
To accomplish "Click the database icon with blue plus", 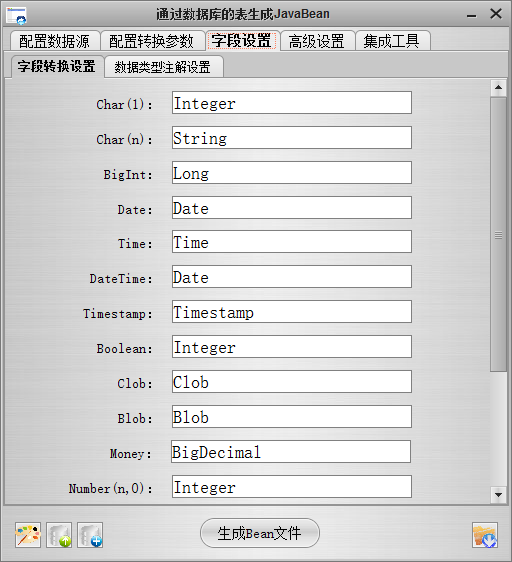I will [90, 535].
